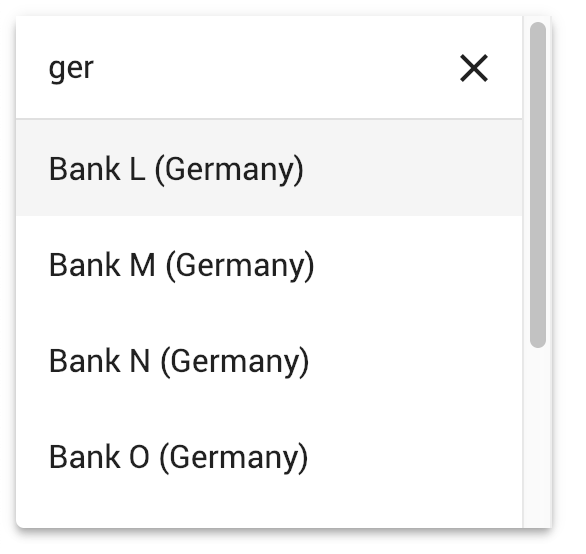Click the 'Bank O' text label
The height and width of the screenshot is (554, 586).
point(99,457)
